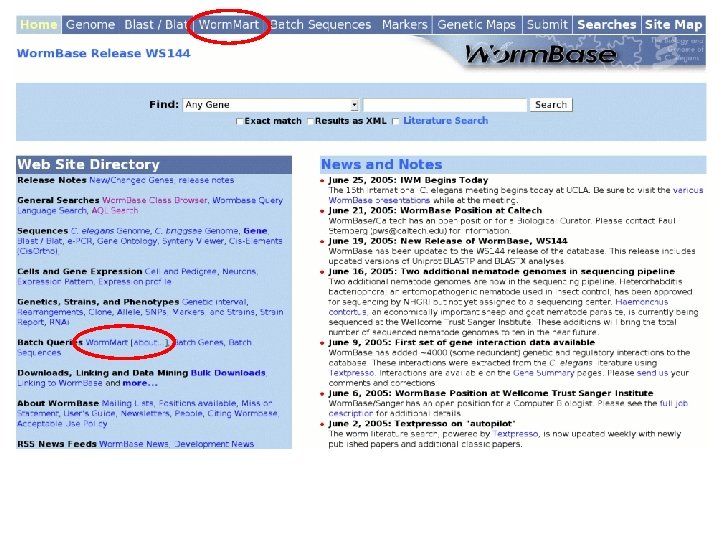Open the Citing WormBase link
Image resolution: width=720 pixels, height=540 pixels.
pos(242,413)
